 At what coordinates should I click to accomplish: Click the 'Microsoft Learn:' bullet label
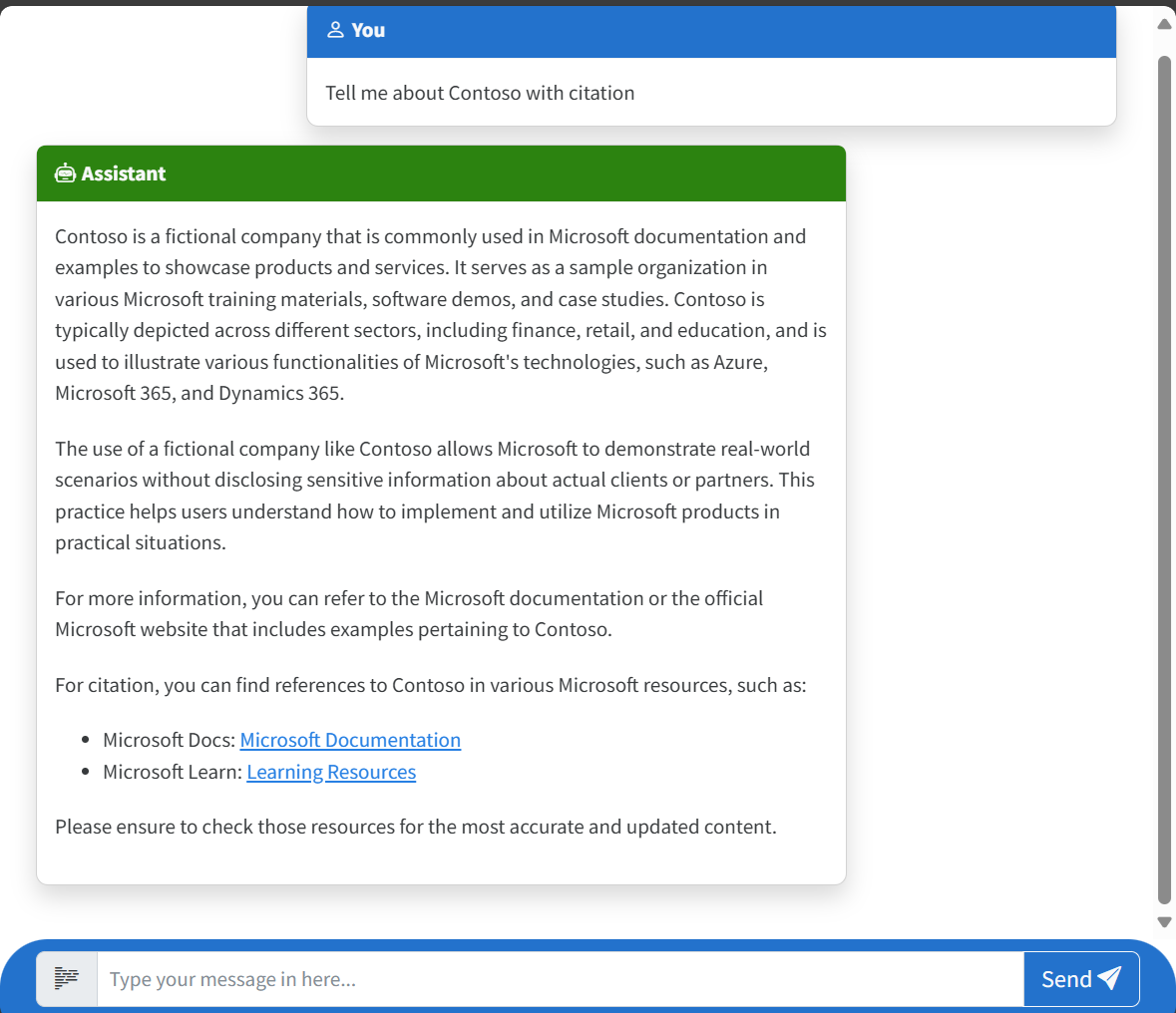coord(173,773)
